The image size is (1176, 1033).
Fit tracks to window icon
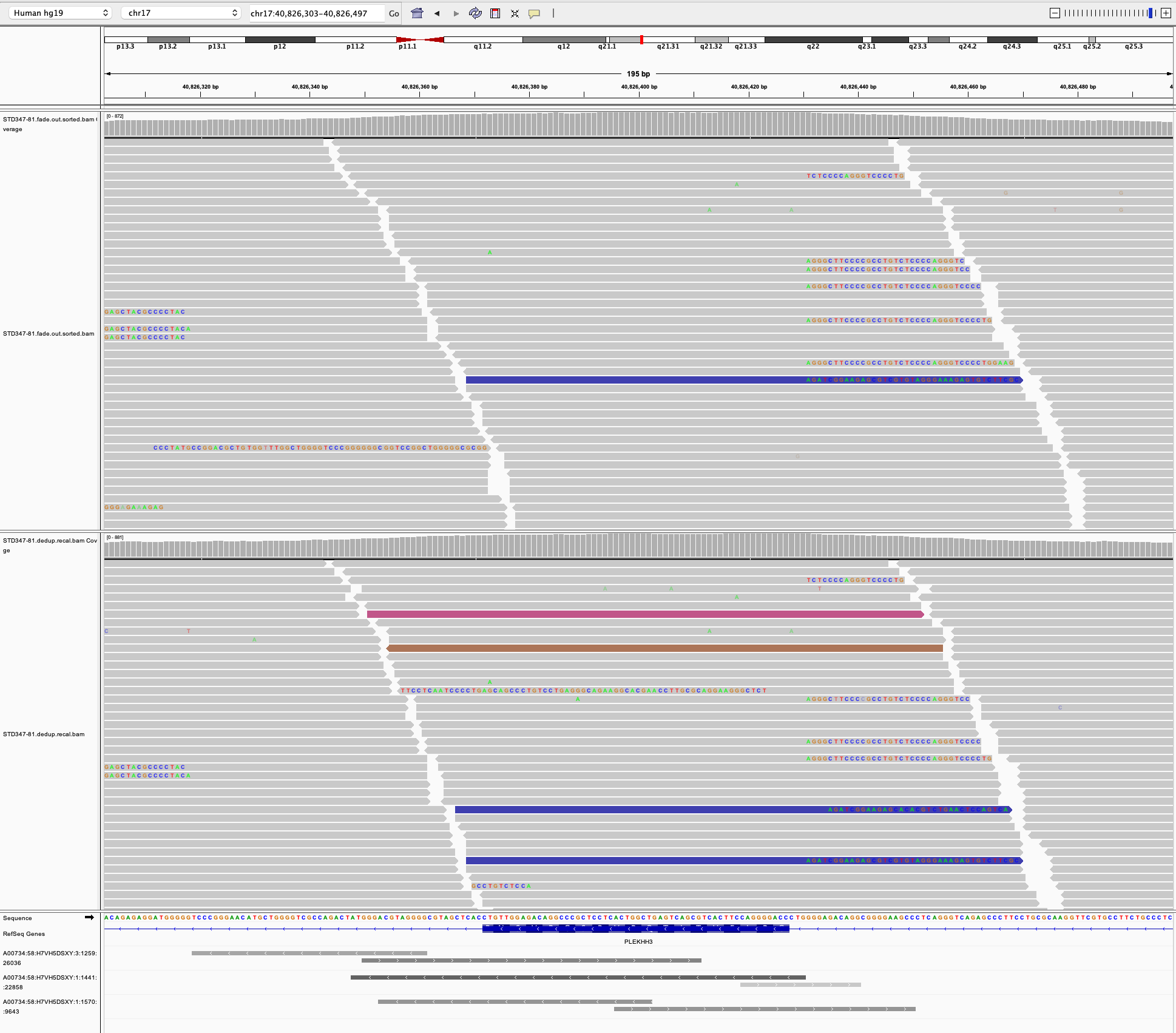[515, 13]
